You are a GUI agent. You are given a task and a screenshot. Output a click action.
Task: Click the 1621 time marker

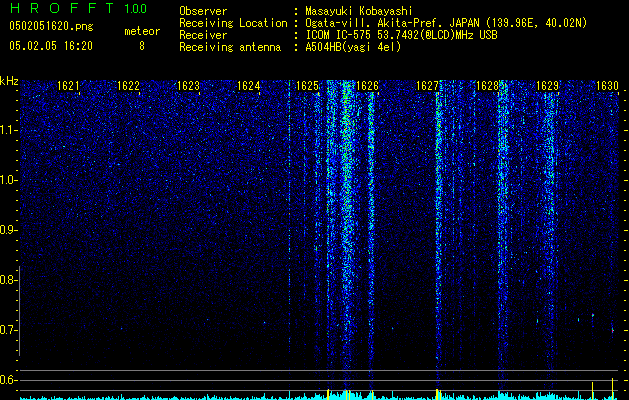(x=68, y=86)
